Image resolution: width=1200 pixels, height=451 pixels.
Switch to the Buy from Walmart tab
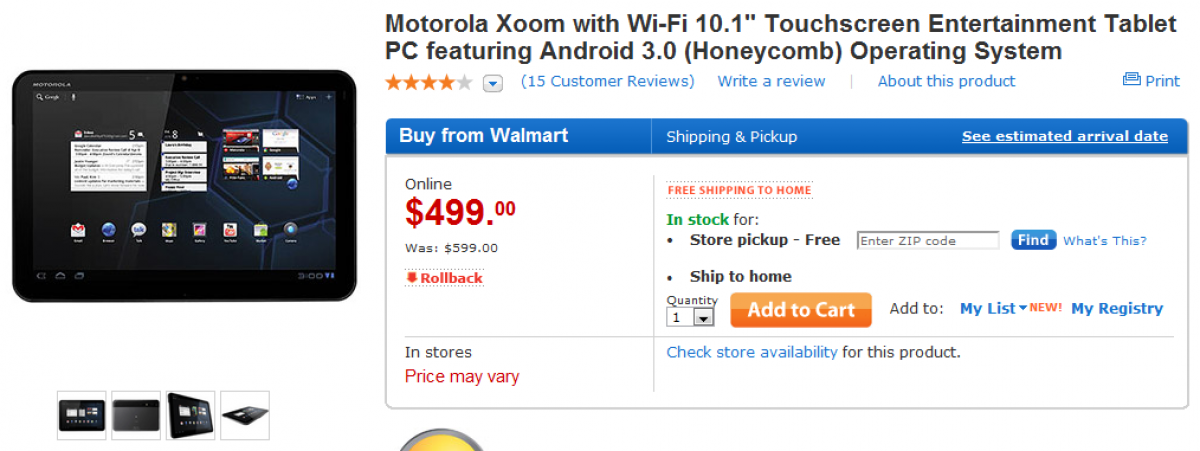click(x=483, y=136)
